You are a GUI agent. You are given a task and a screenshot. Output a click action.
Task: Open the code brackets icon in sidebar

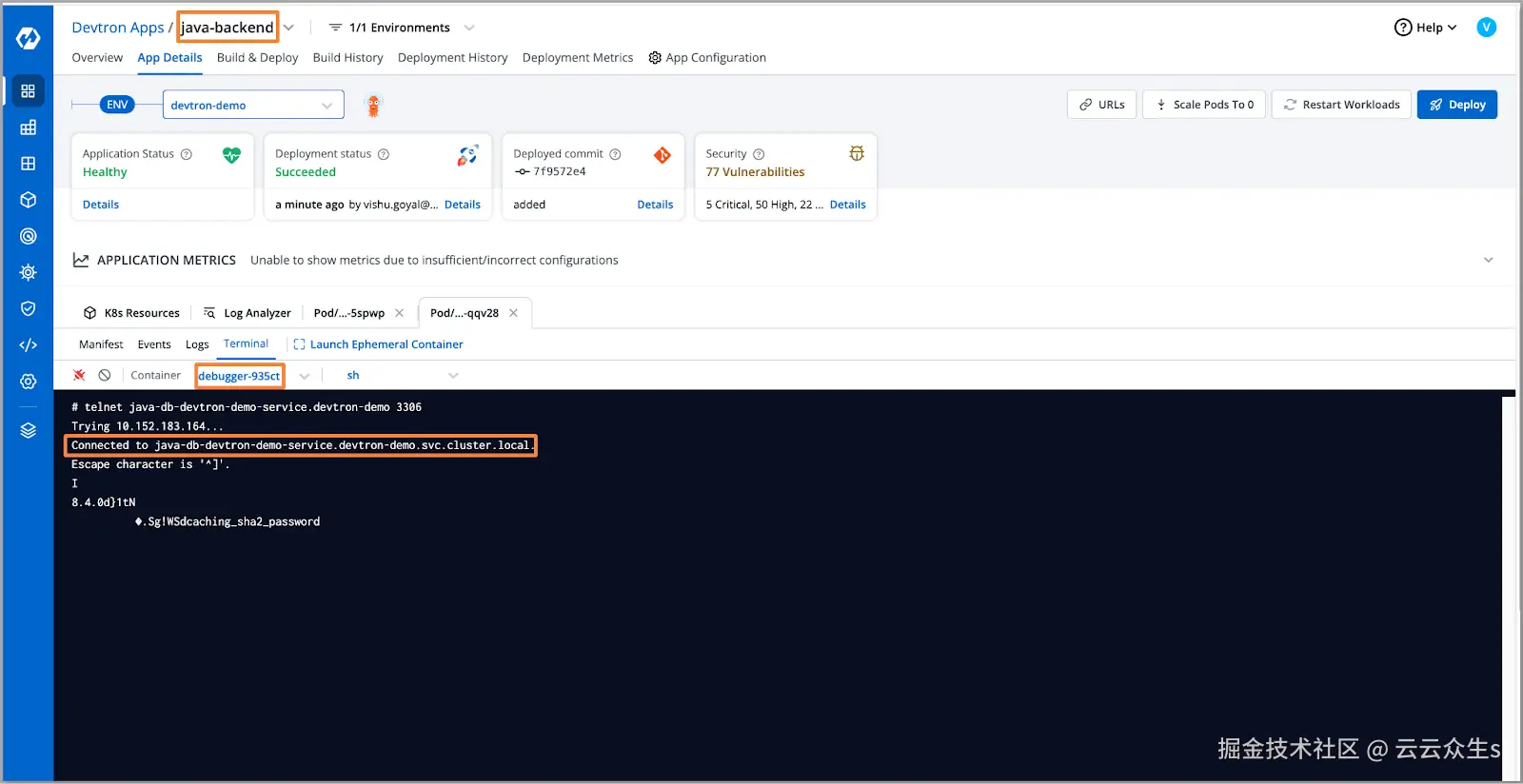[28, 344]
